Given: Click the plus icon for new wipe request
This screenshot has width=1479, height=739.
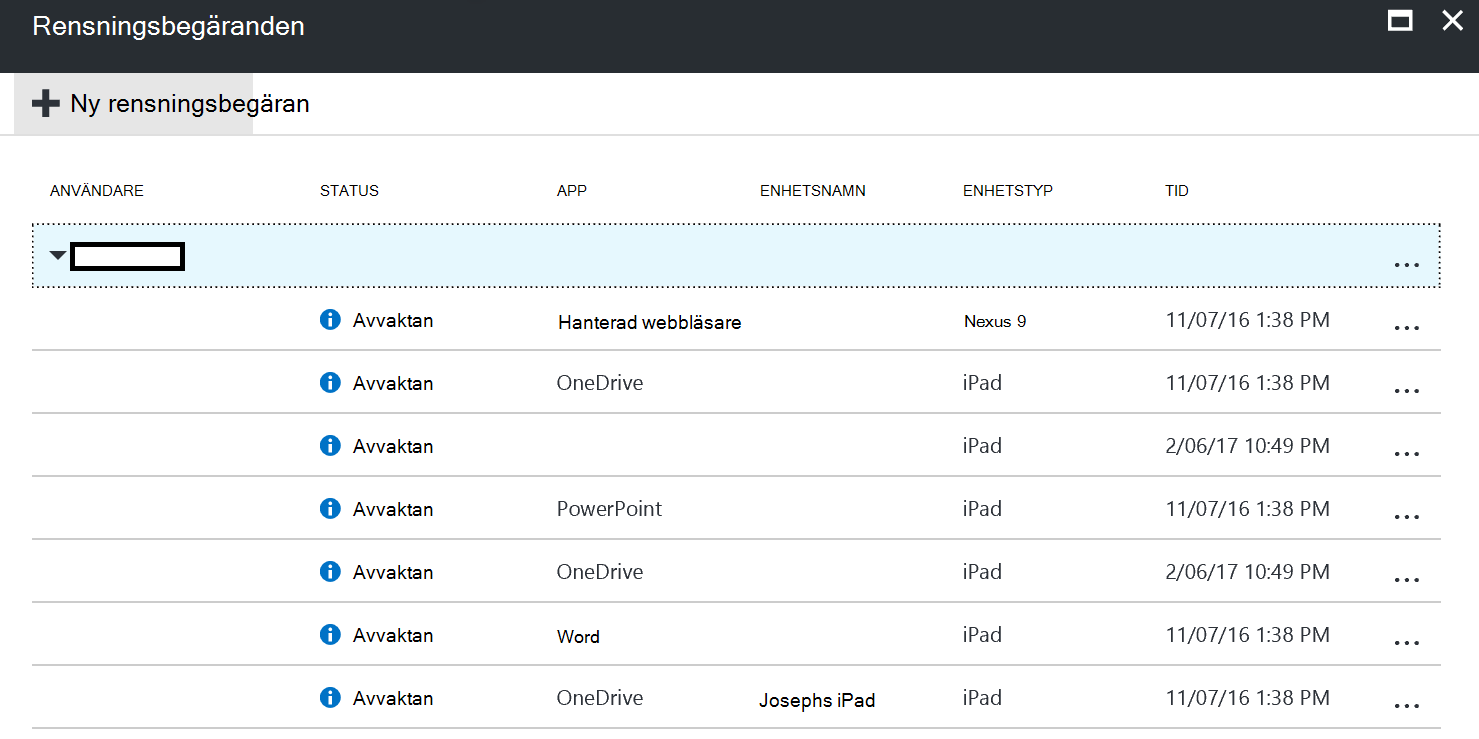Looking at the screenshot, I should [x=46, y=103].
